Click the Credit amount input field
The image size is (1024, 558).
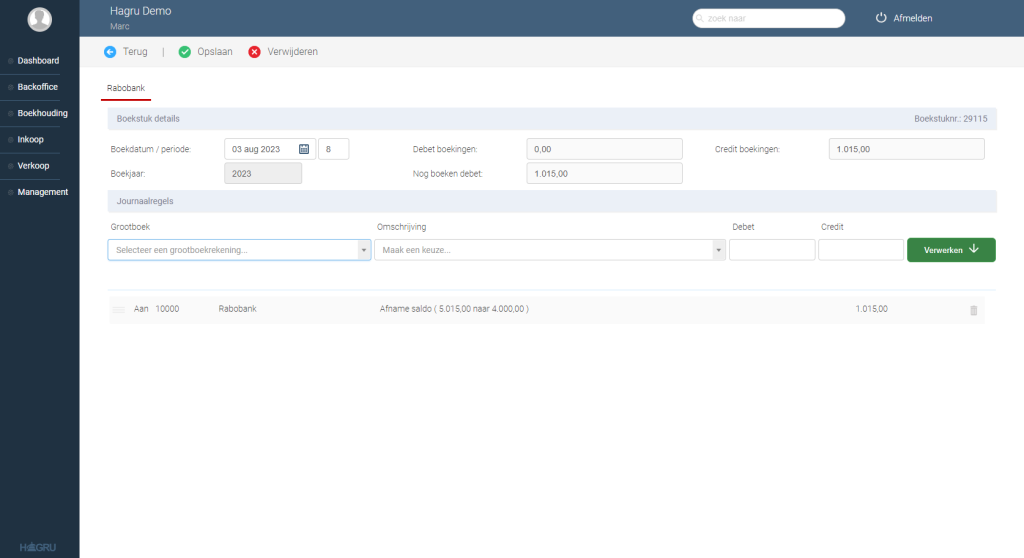(x=861, y=250)
